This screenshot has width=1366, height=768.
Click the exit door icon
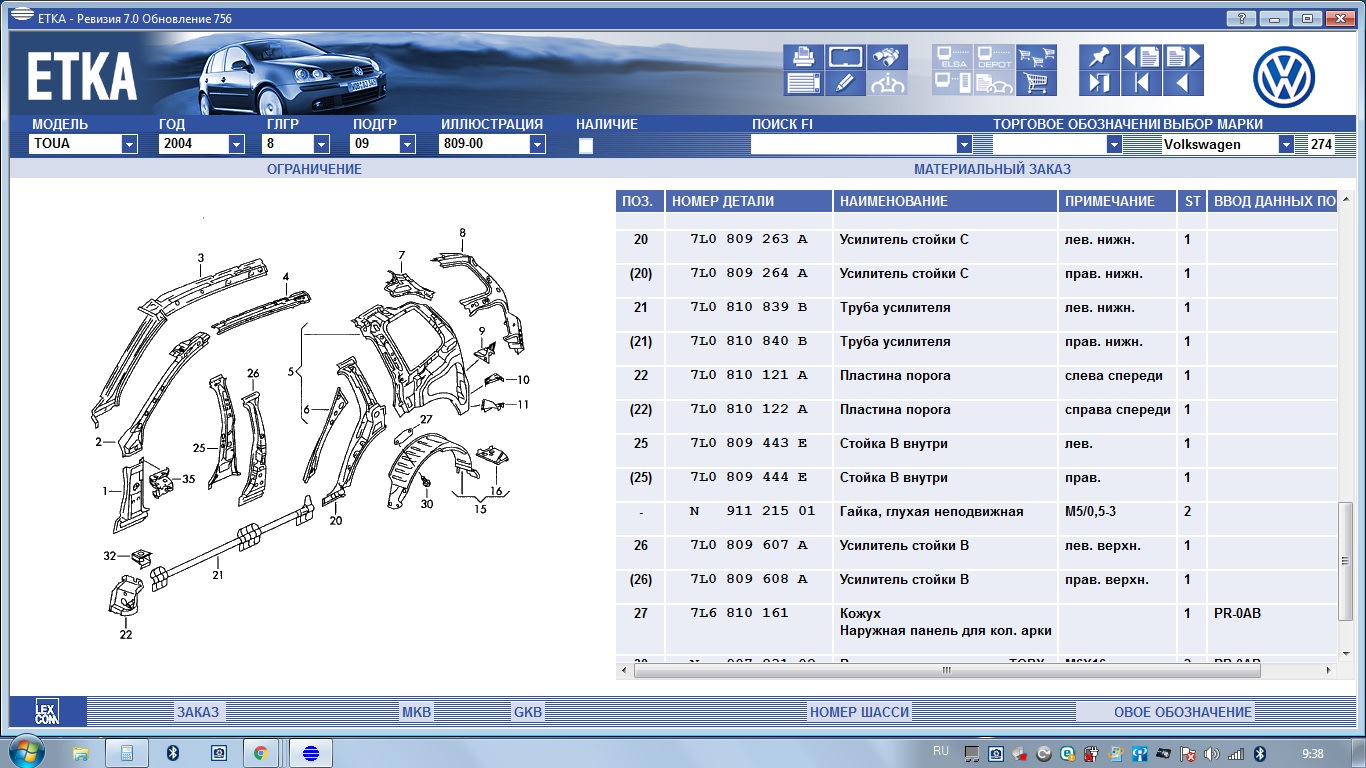click(x=1099, y=84)
